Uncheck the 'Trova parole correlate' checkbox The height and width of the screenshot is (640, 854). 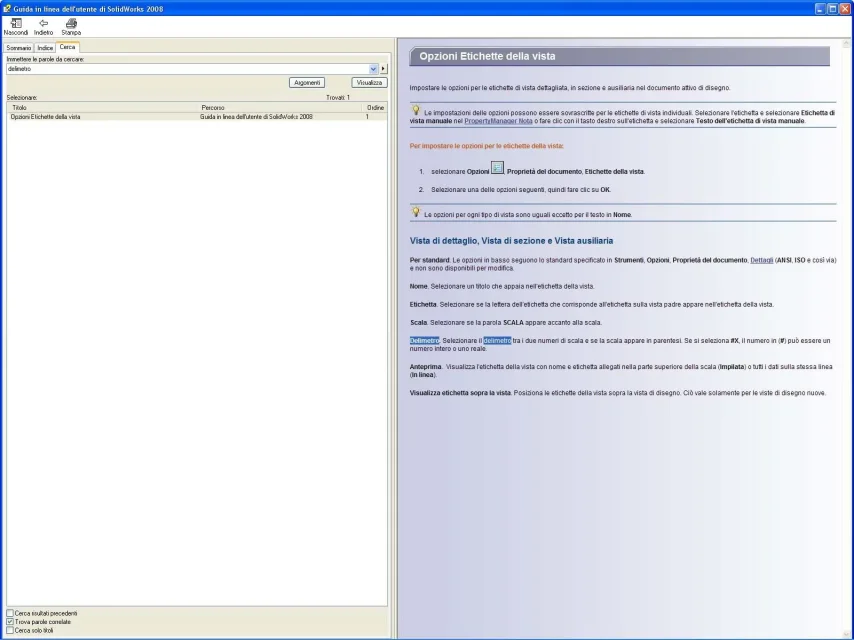(x=11, y=622)
